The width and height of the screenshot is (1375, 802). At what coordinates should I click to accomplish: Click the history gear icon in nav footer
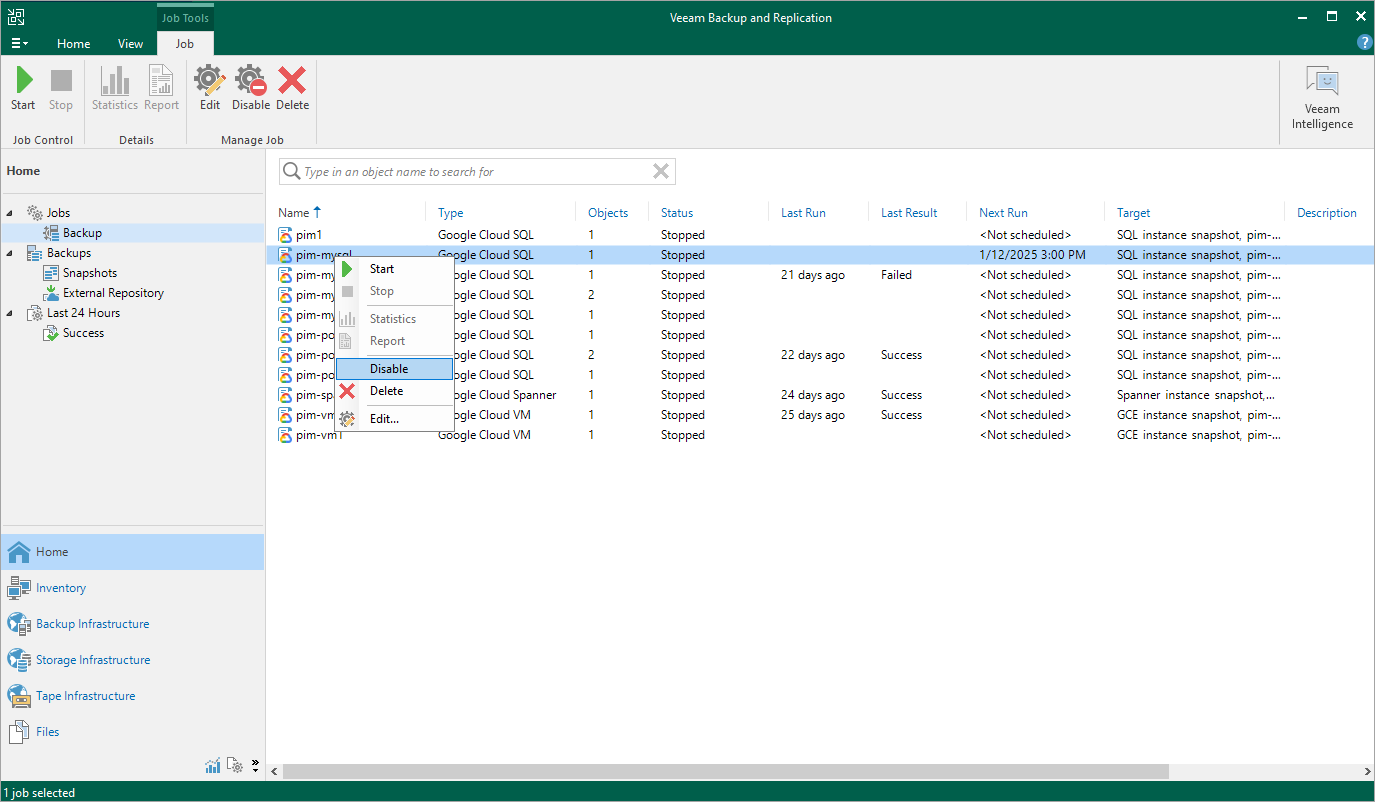(x=235, y=766)
